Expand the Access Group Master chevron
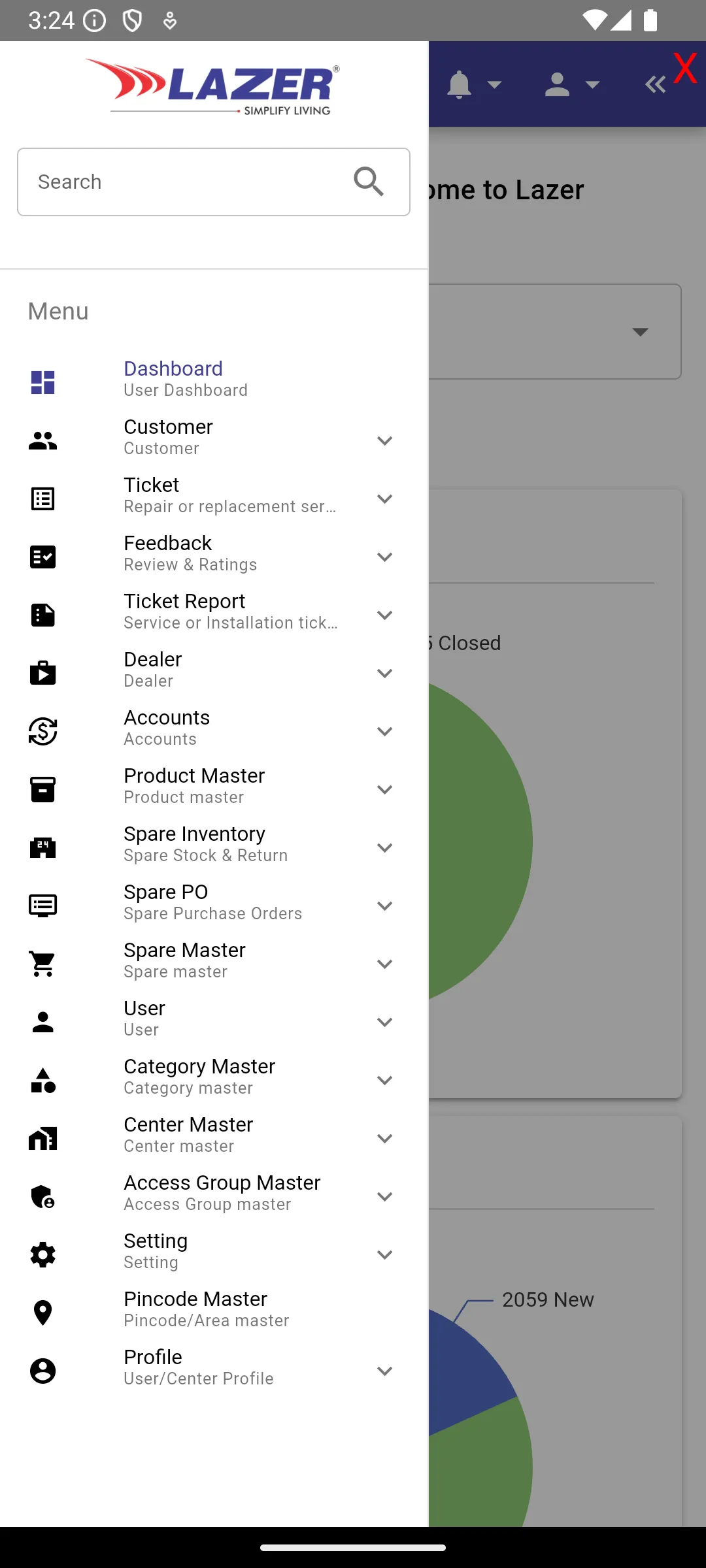This screenshot has width=706, height=1568. (385, 1197)
